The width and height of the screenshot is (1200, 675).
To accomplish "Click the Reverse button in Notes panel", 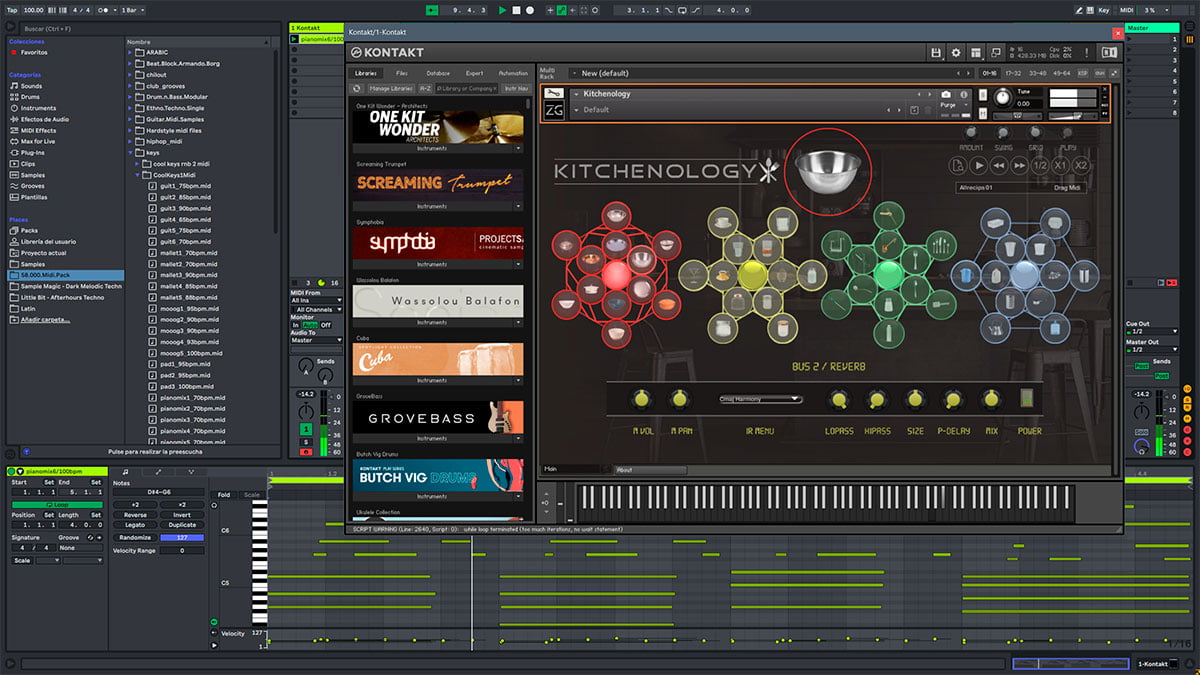I will [135, 515].
